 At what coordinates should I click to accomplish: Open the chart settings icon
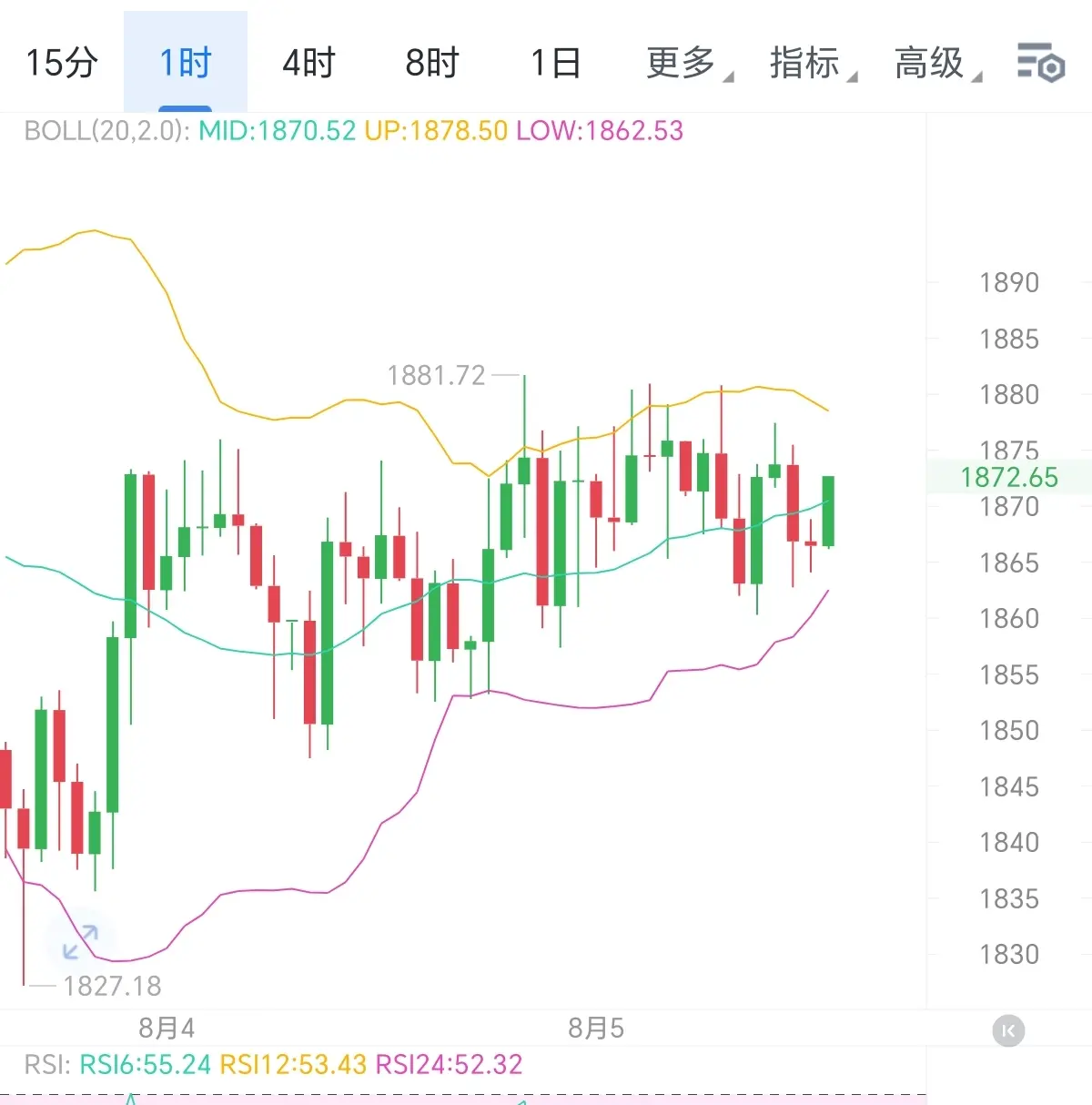coord(1040,62)
